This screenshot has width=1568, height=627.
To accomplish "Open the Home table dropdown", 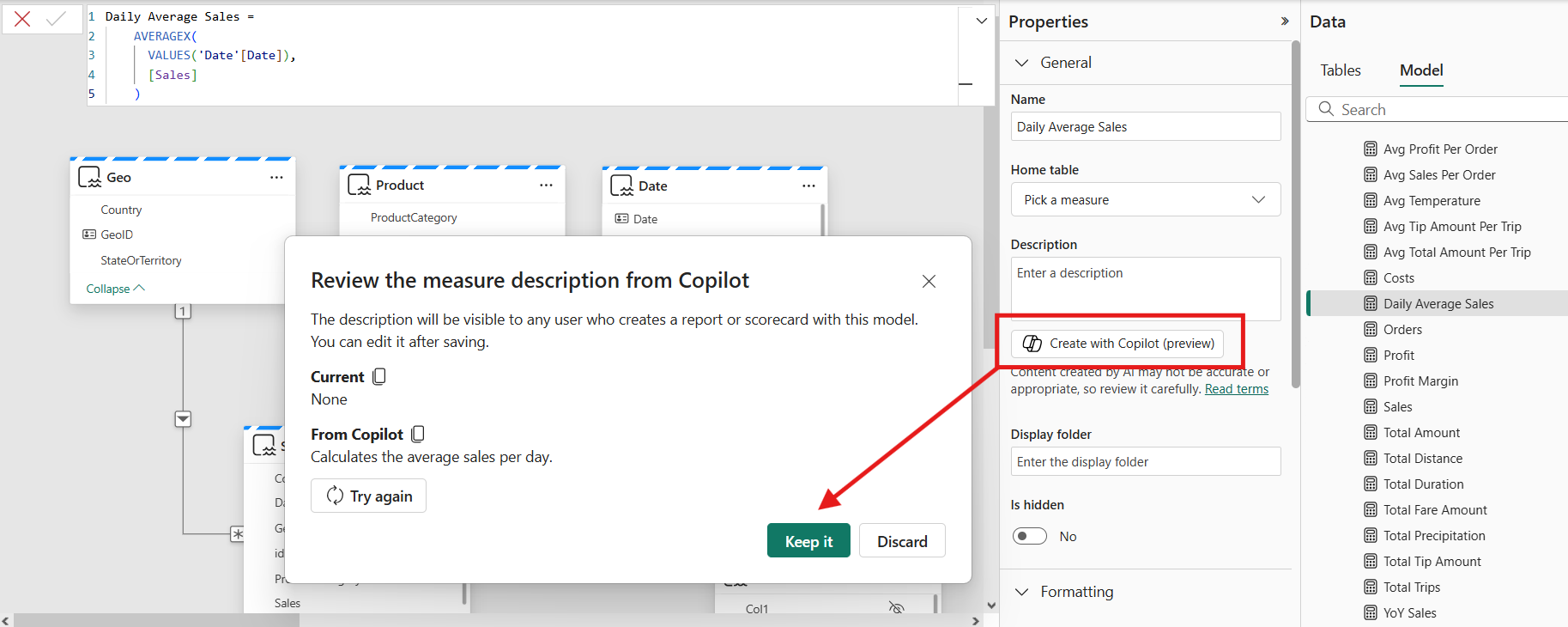I will point(1145,199).
